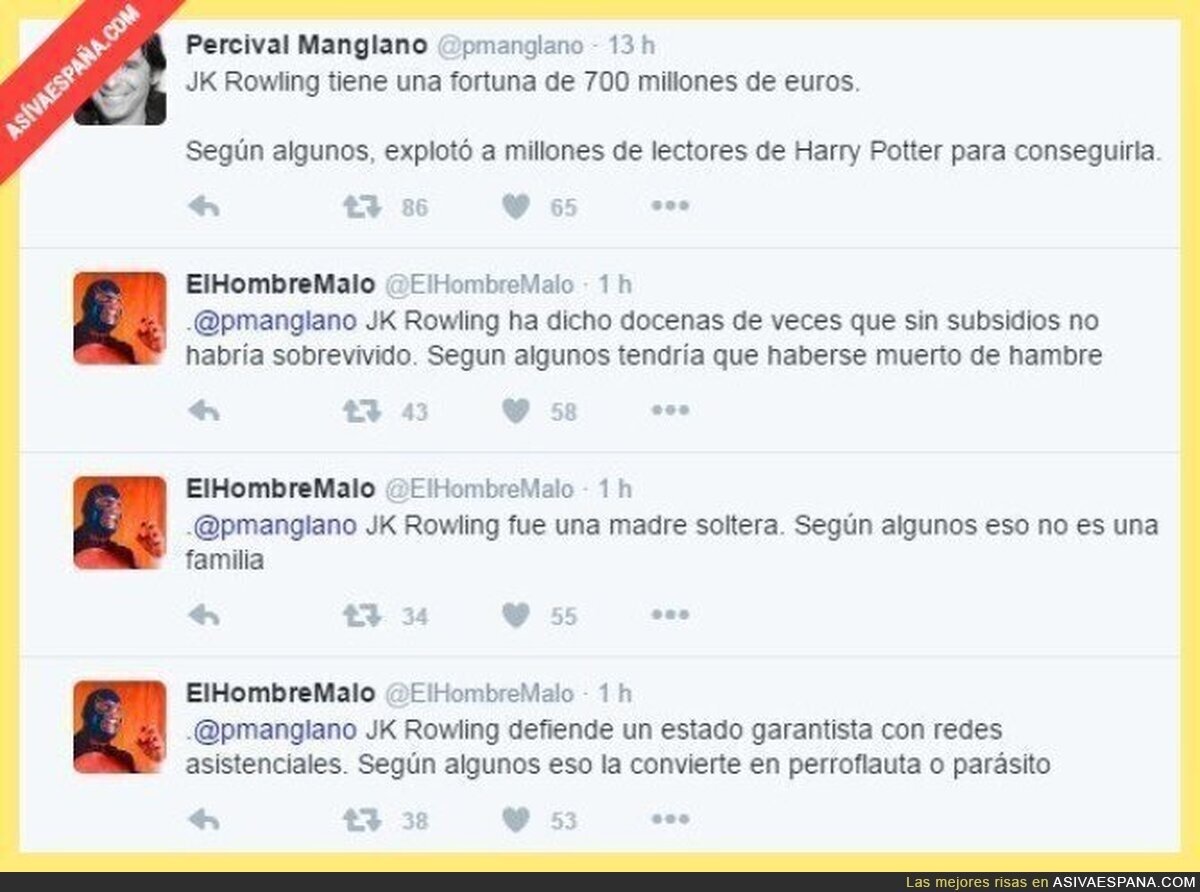The height and width of the screenshot is (892, 1200).
Task: Like the tweet with 53 likes
Action: click(x=516, y=820)
